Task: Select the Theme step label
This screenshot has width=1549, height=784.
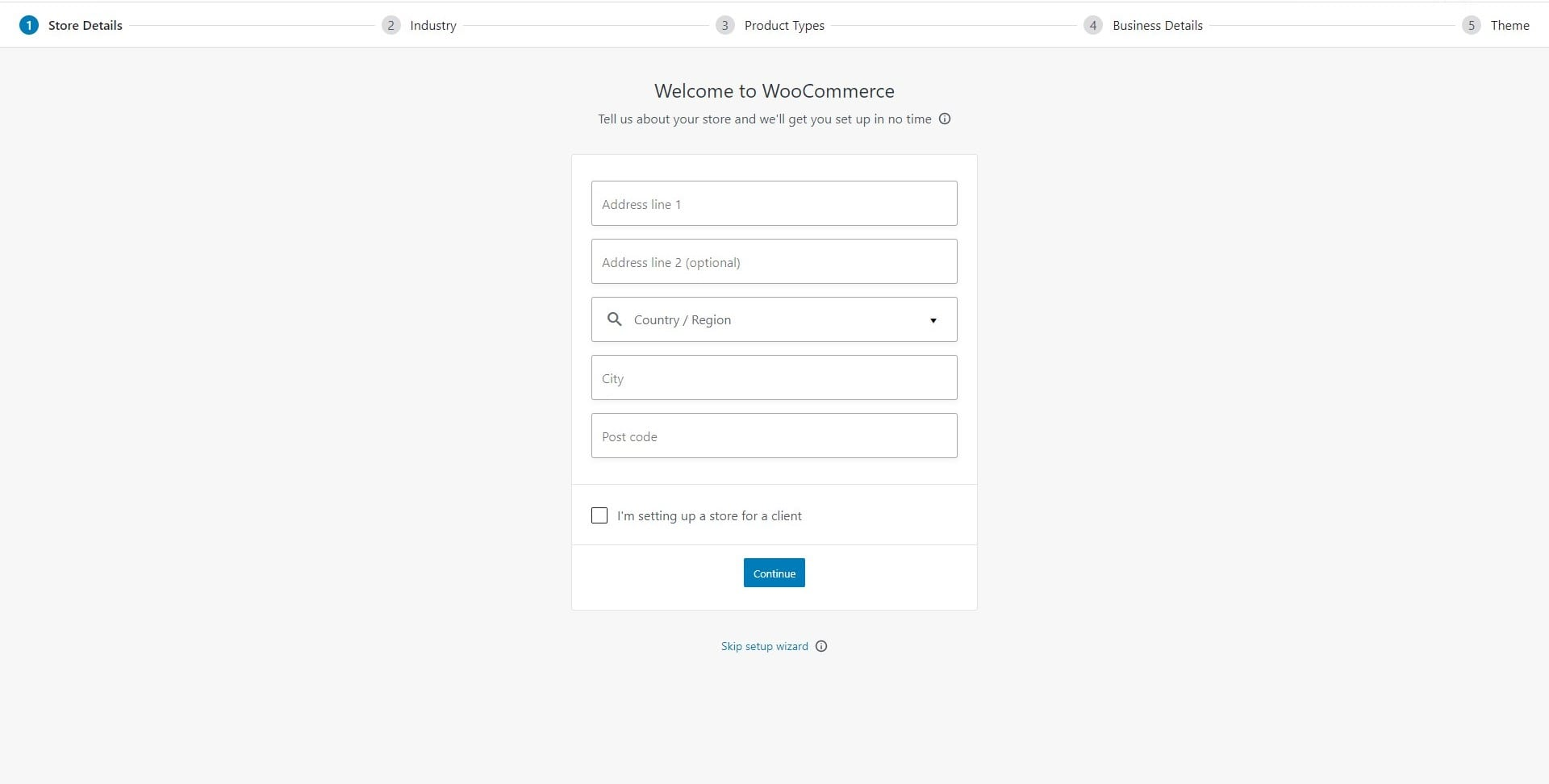Action: pyautogui.click(x=1512, y=25)
